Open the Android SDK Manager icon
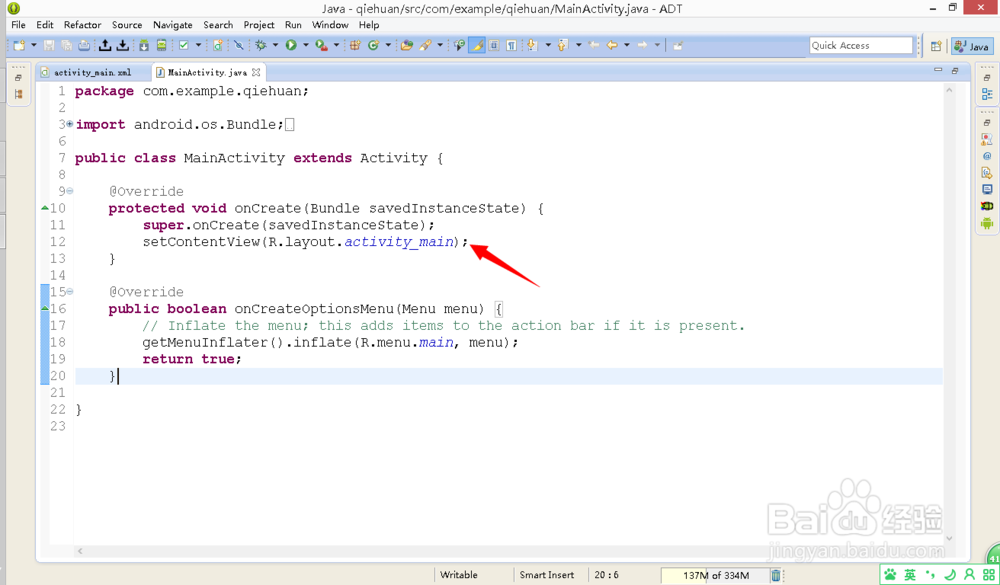Screen dimensions: 1000x585 tap(144, 45)
